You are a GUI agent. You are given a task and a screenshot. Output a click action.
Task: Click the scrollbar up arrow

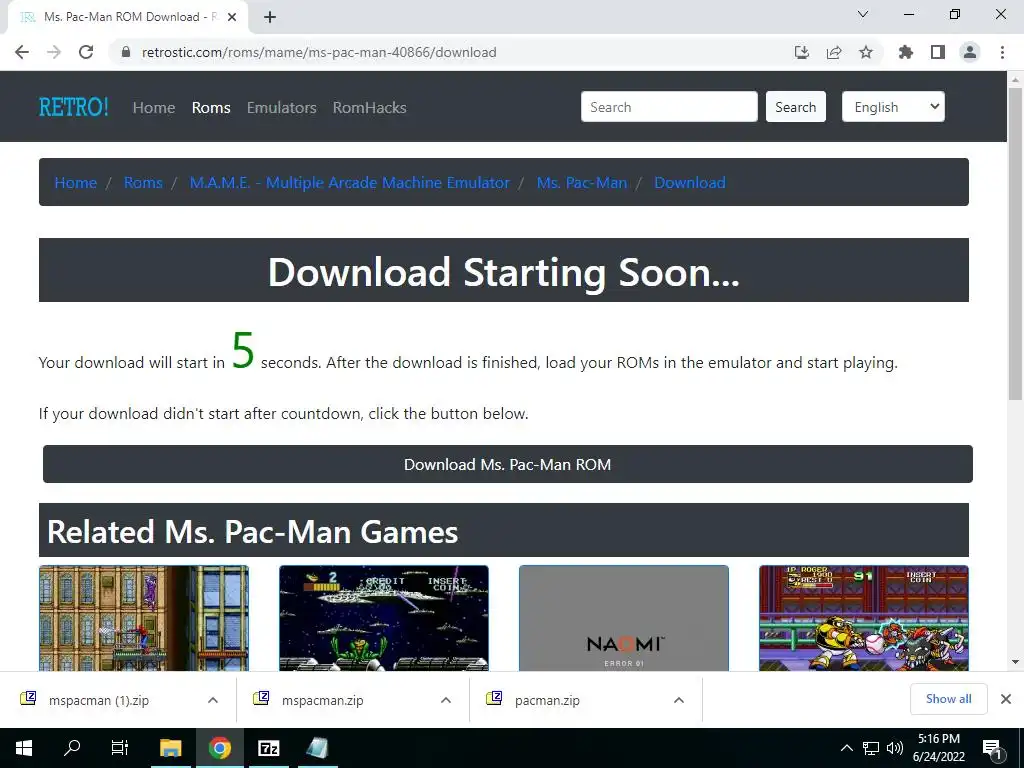[x=1015, y=80]
